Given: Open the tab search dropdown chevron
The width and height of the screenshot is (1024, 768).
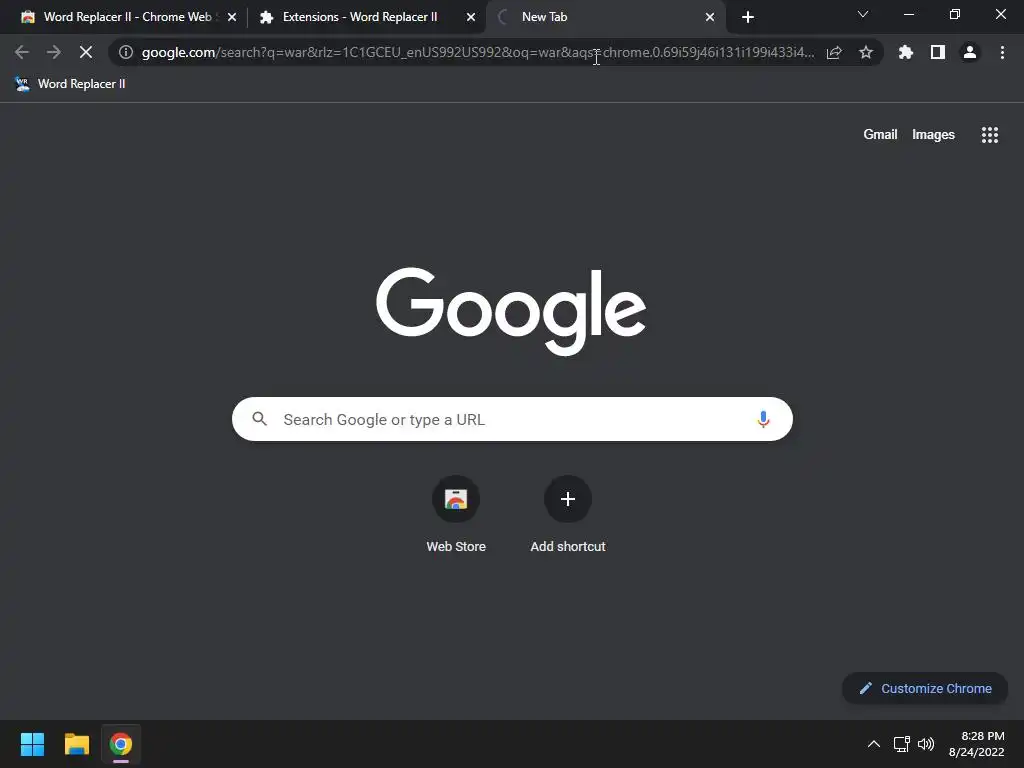Looking at the screenshot, I should pos(863,14).
